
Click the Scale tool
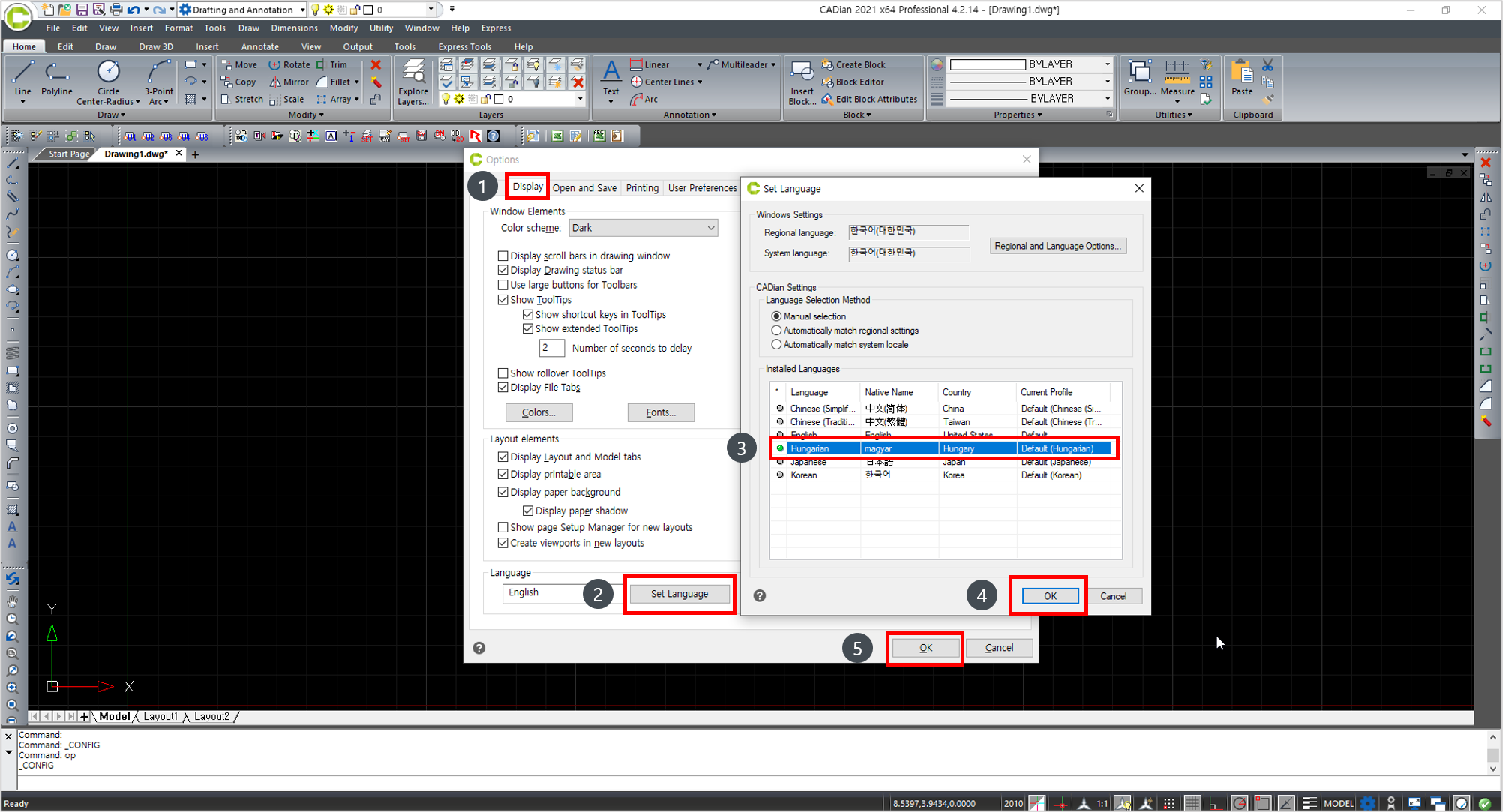click(x=287, y=100)
